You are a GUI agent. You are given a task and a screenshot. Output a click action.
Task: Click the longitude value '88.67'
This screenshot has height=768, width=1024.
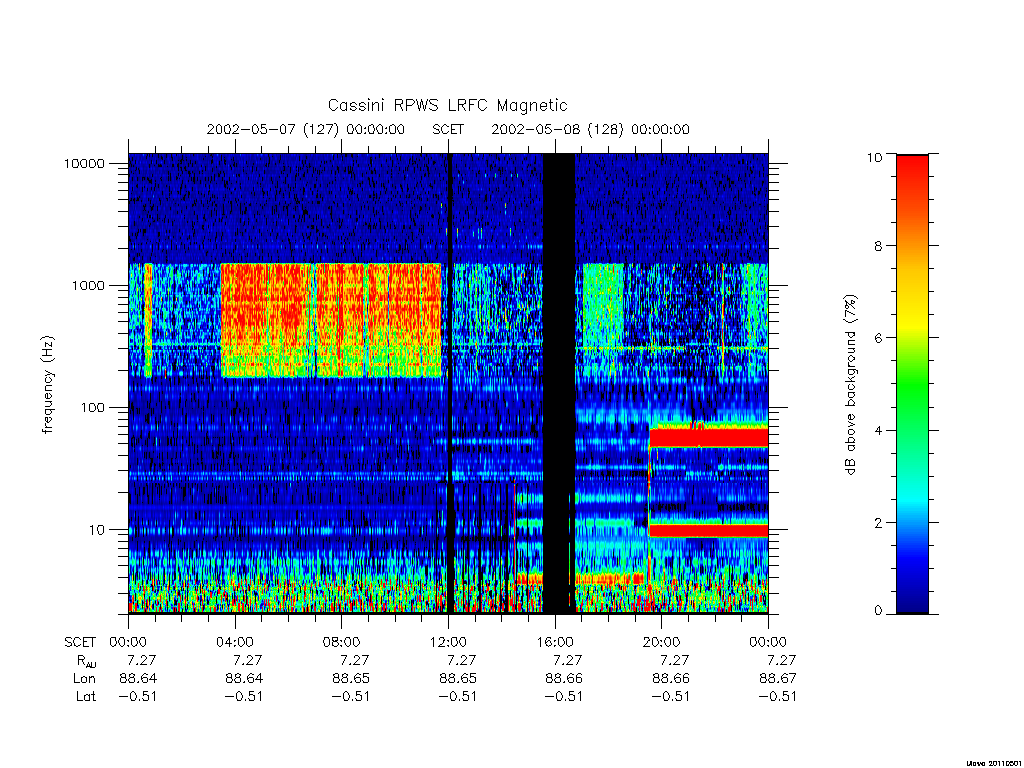tap(778, 679)
